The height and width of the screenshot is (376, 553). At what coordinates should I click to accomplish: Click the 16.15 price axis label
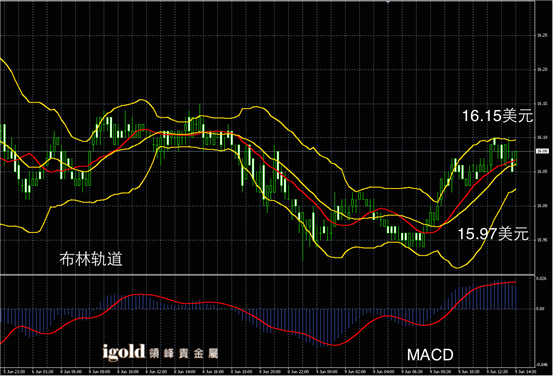[x=542, y=104]
